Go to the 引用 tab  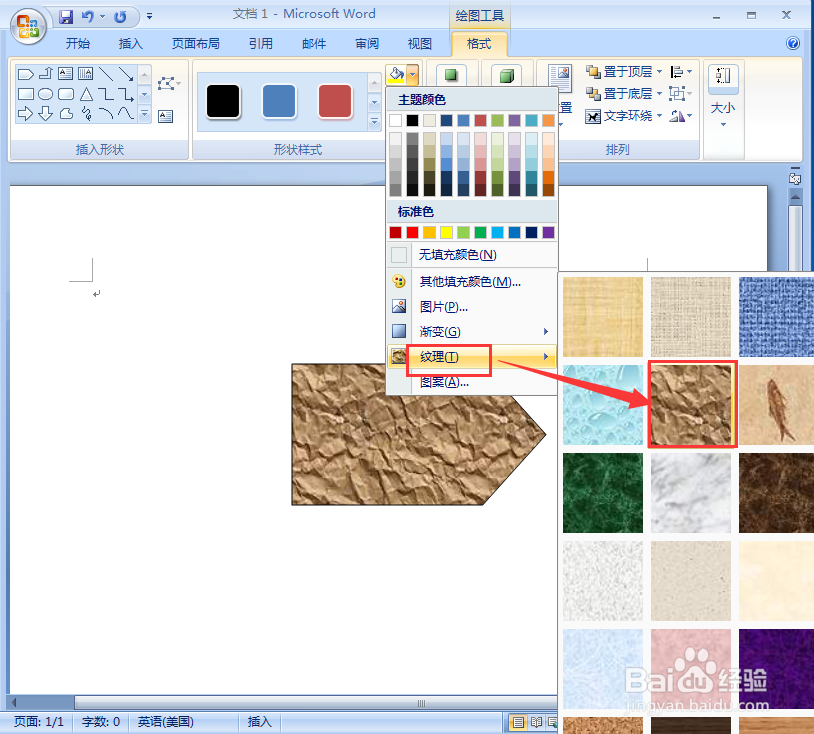tap(261, 44)
